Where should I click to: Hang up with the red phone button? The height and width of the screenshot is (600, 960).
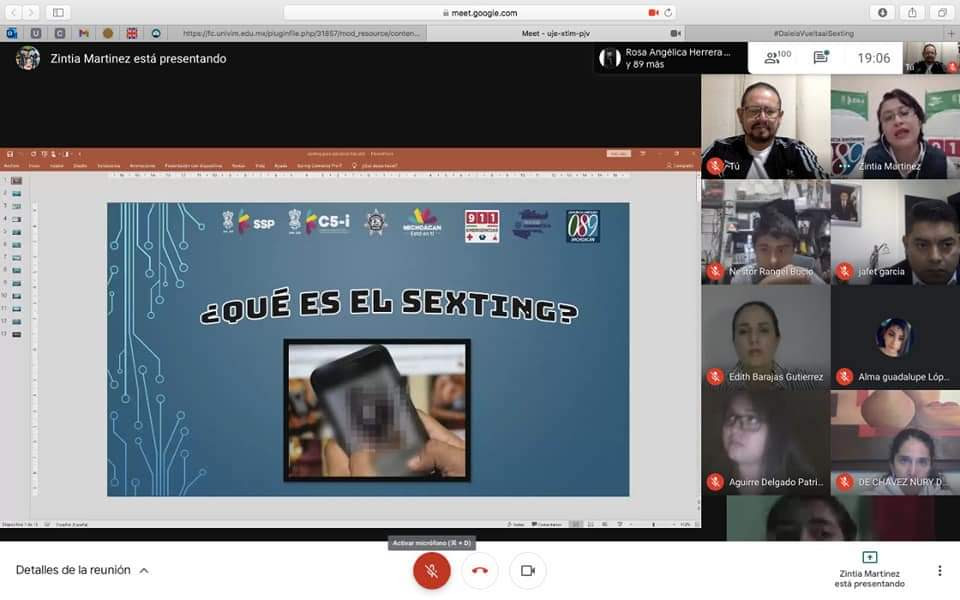(x=480, y=571)
